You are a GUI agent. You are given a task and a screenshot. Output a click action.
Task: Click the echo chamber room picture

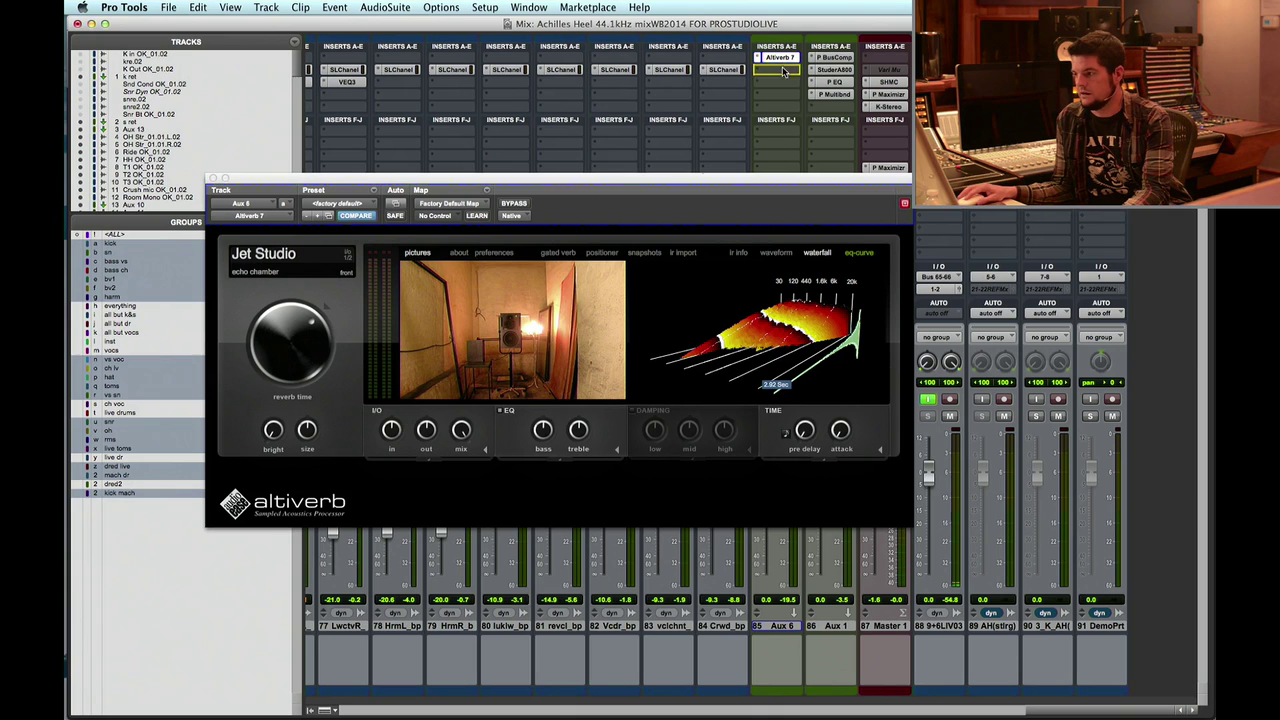point(512,330)
